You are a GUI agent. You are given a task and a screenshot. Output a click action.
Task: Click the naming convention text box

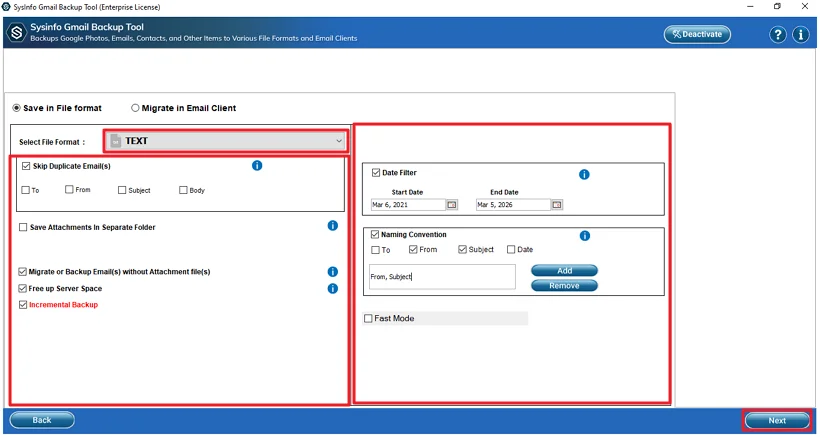point(442,277)
